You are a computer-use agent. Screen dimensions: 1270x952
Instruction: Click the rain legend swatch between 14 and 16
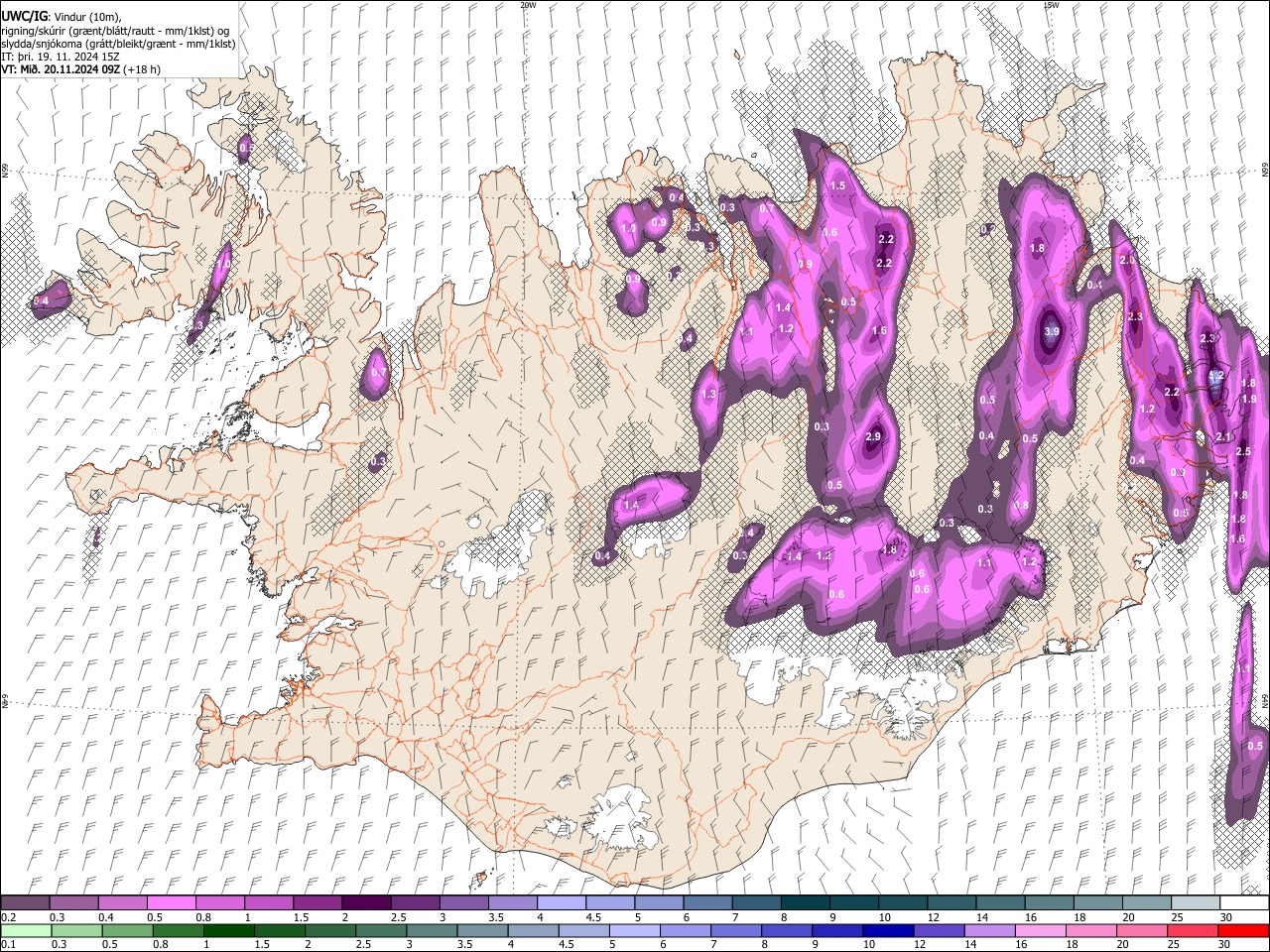click(990, 930)
